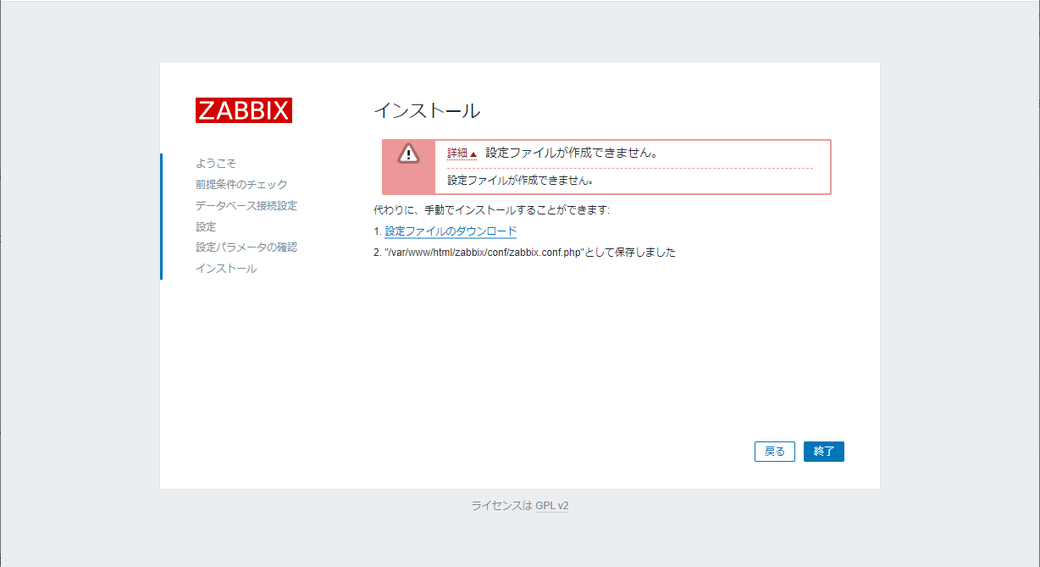This screenshot has width=1040, height=567.
Task: Click the zabbix.conf.php path text
Action: click(483, 253)
